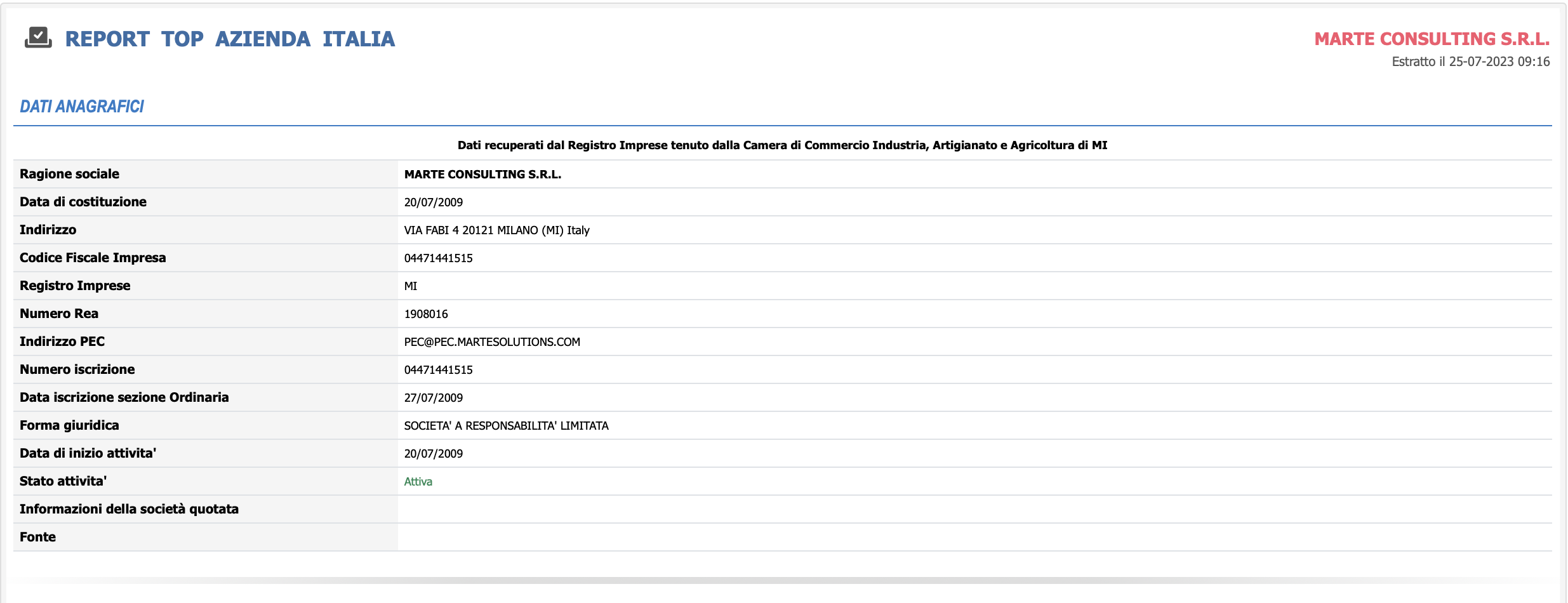The image size is (1568, 603).
Task: Select the DATI ANAGRAFICI section title
Action: click(82, 107)
